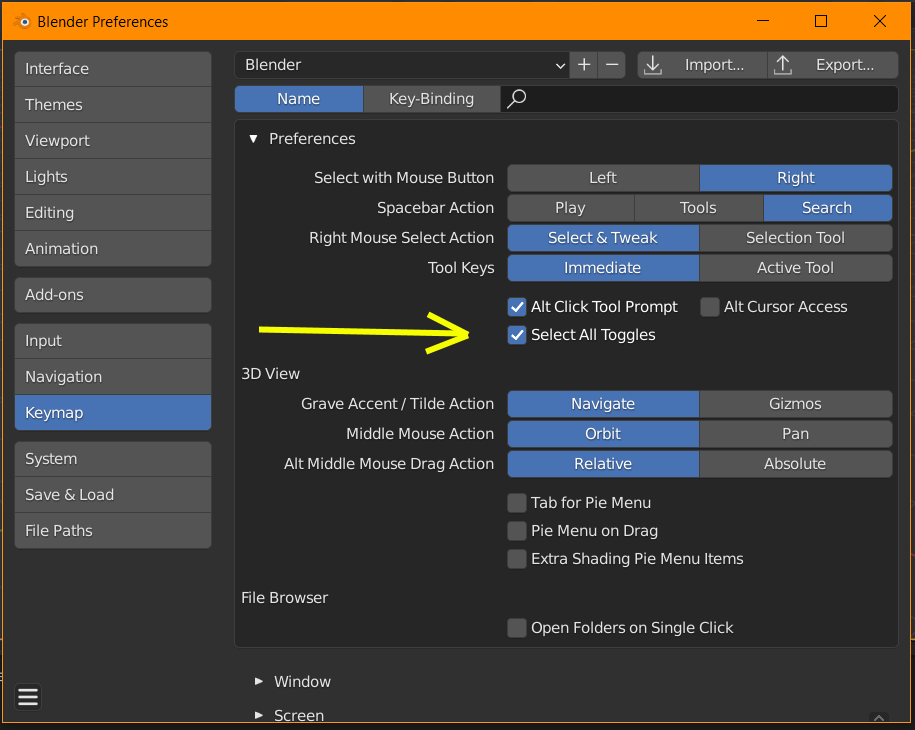Collapse the Preferences section triangle
Viewport: 915px width, 730px height.
pos(253,139)
